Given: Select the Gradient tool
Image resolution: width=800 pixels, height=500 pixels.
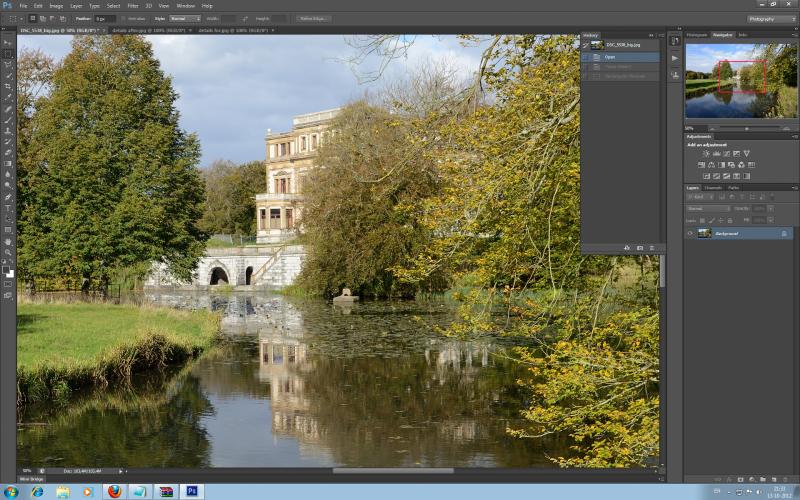Looking at the screenshot, I should (x=8, y=164).
